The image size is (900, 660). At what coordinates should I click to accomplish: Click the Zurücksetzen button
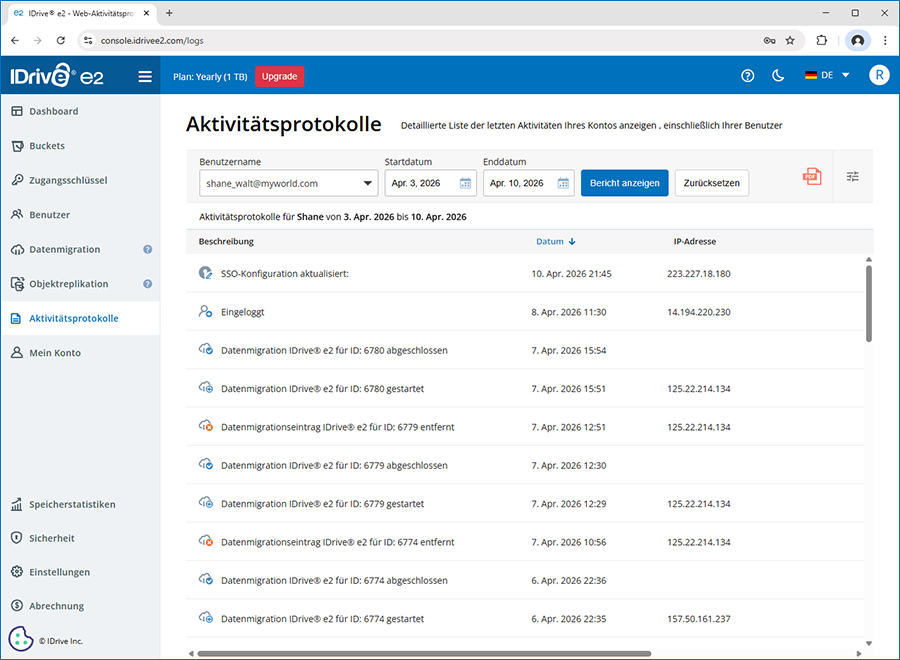712,184
